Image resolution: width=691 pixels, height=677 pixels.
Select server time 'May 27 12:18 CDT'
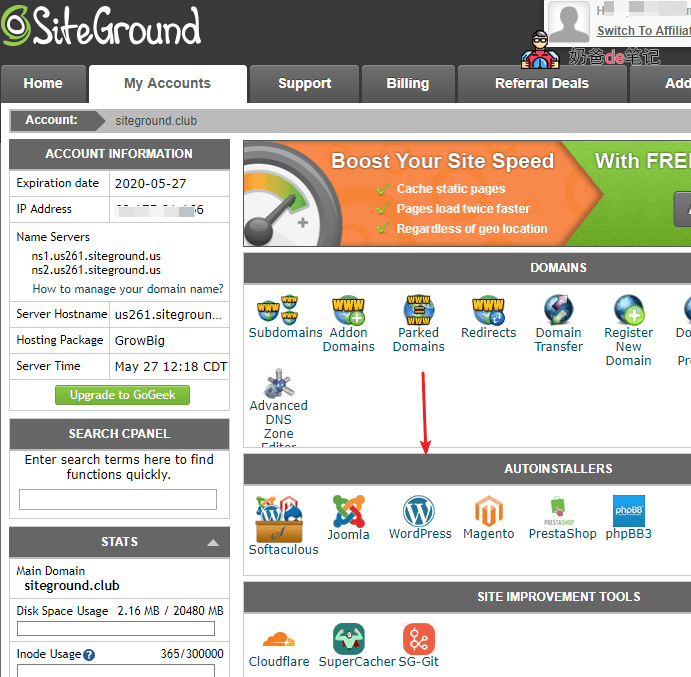(x=171, y=367)
